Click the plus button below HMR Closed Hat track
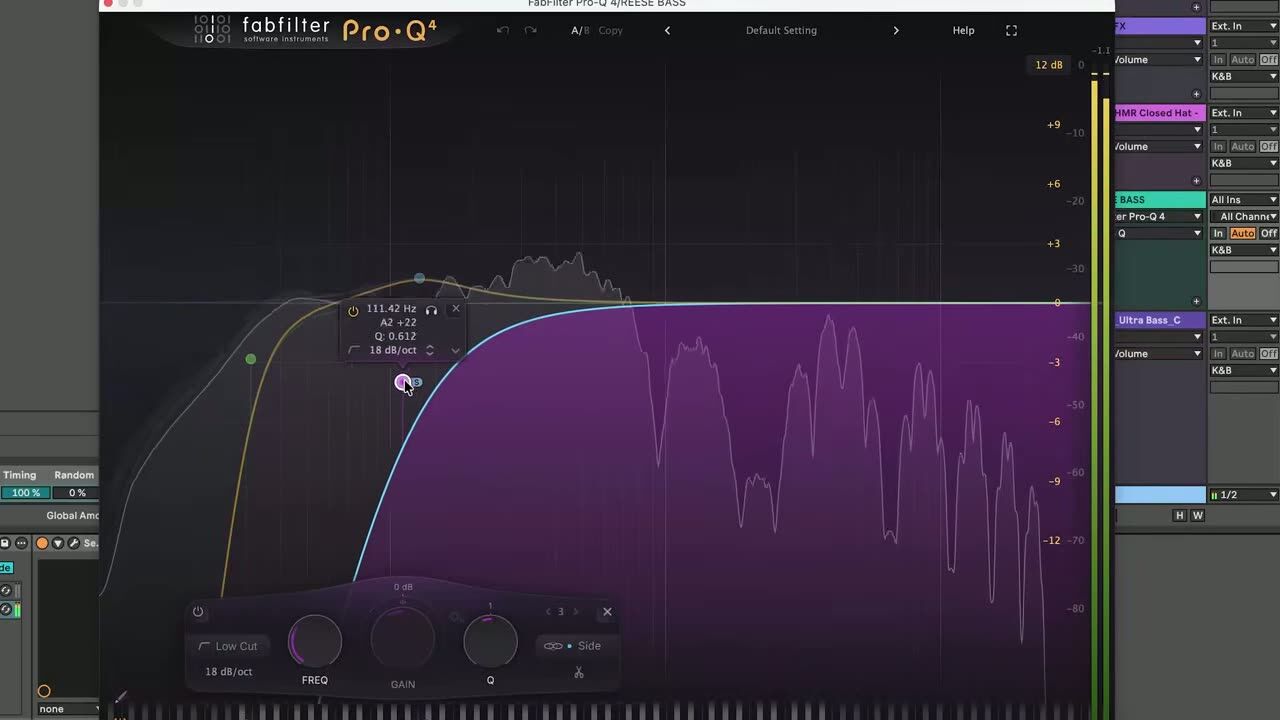 pyautogui.click(x=1196, y=181)
